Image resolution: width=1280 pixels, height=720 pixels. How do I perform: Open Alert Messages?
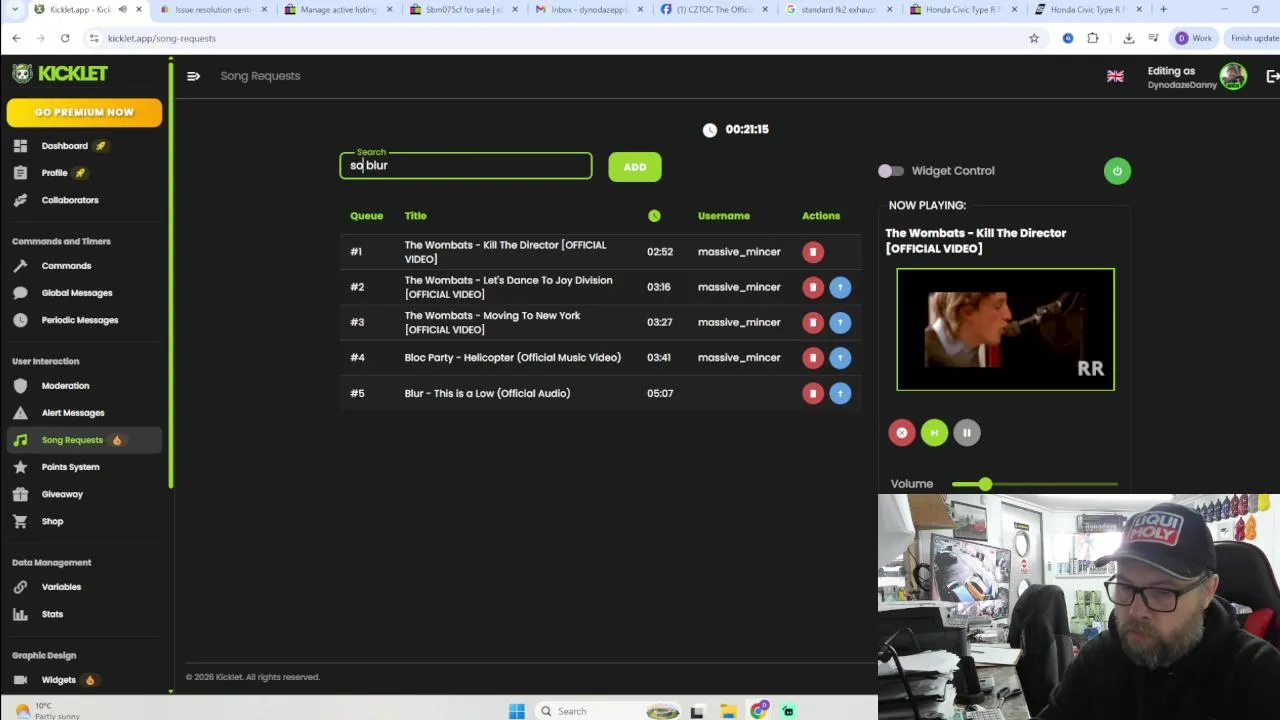pyautogui.click(x=72, y=413)
